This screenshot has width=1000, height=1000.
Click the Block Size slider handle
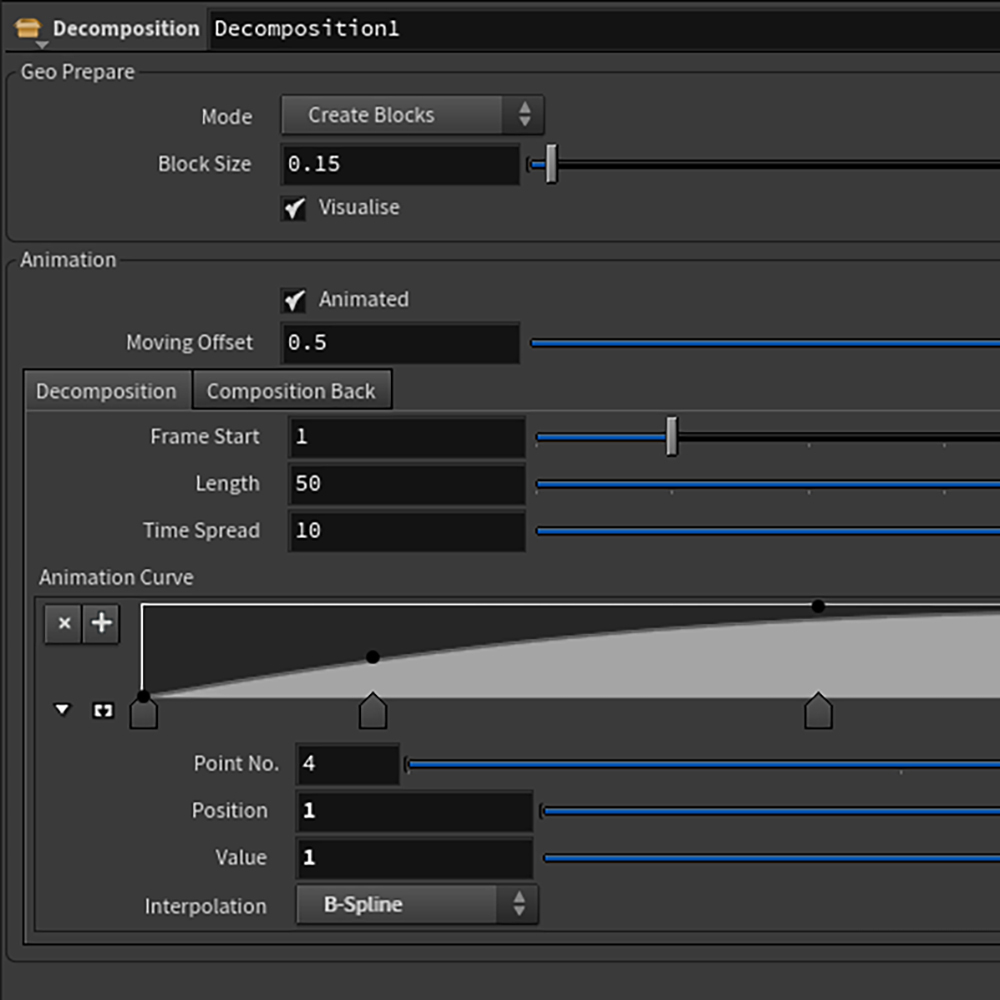pos(551,164)
